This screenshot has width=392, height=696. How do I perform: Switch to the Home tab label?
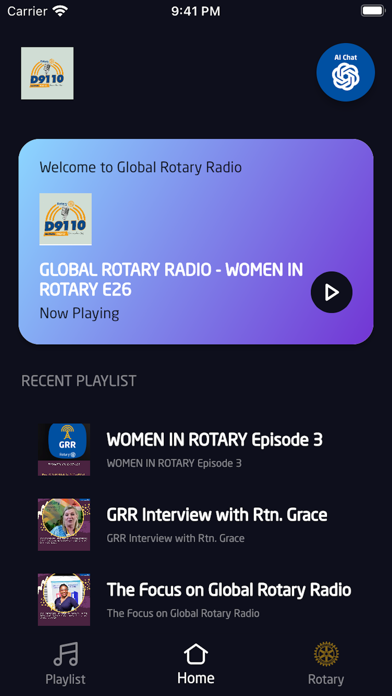[196, 678]
